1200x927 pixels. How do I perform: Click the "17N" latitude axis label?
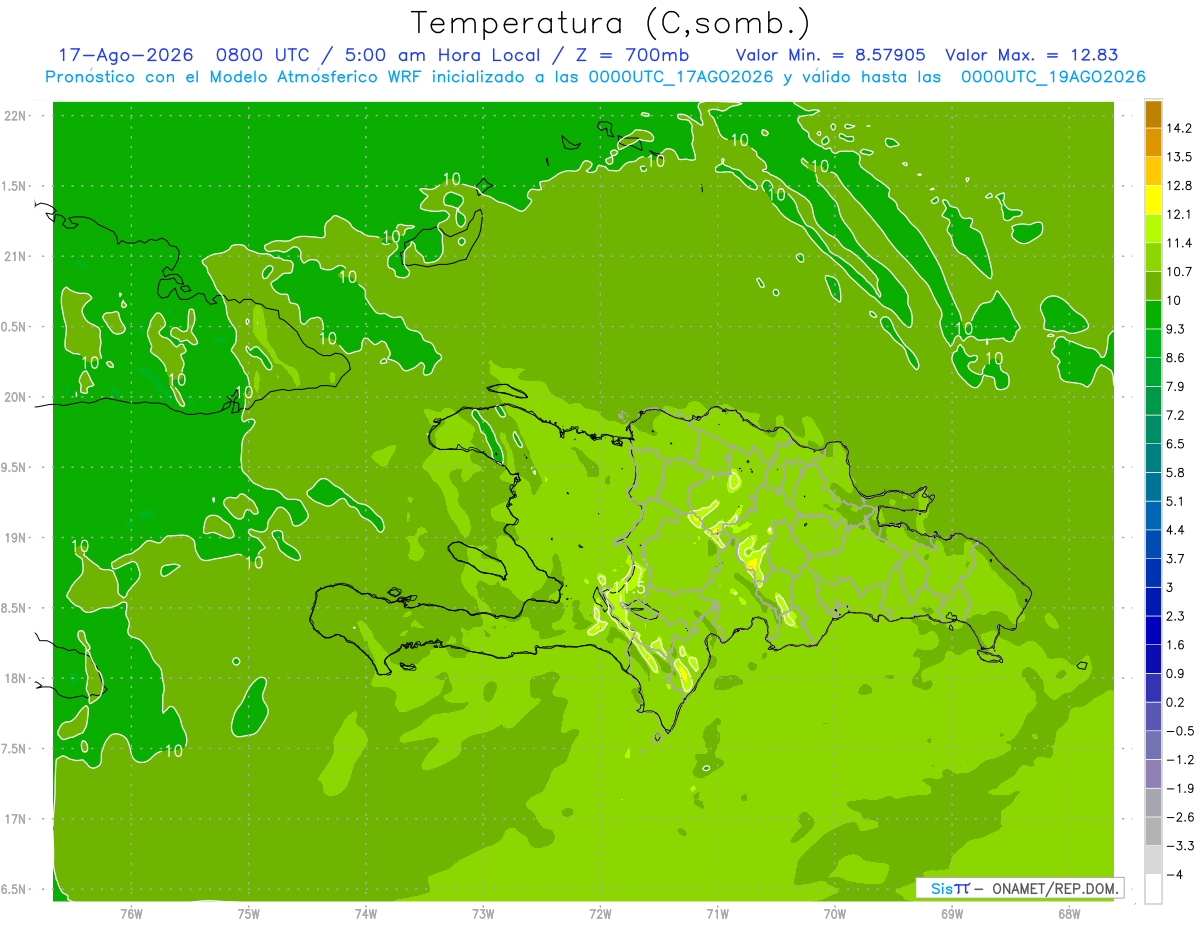click(15, 820)
